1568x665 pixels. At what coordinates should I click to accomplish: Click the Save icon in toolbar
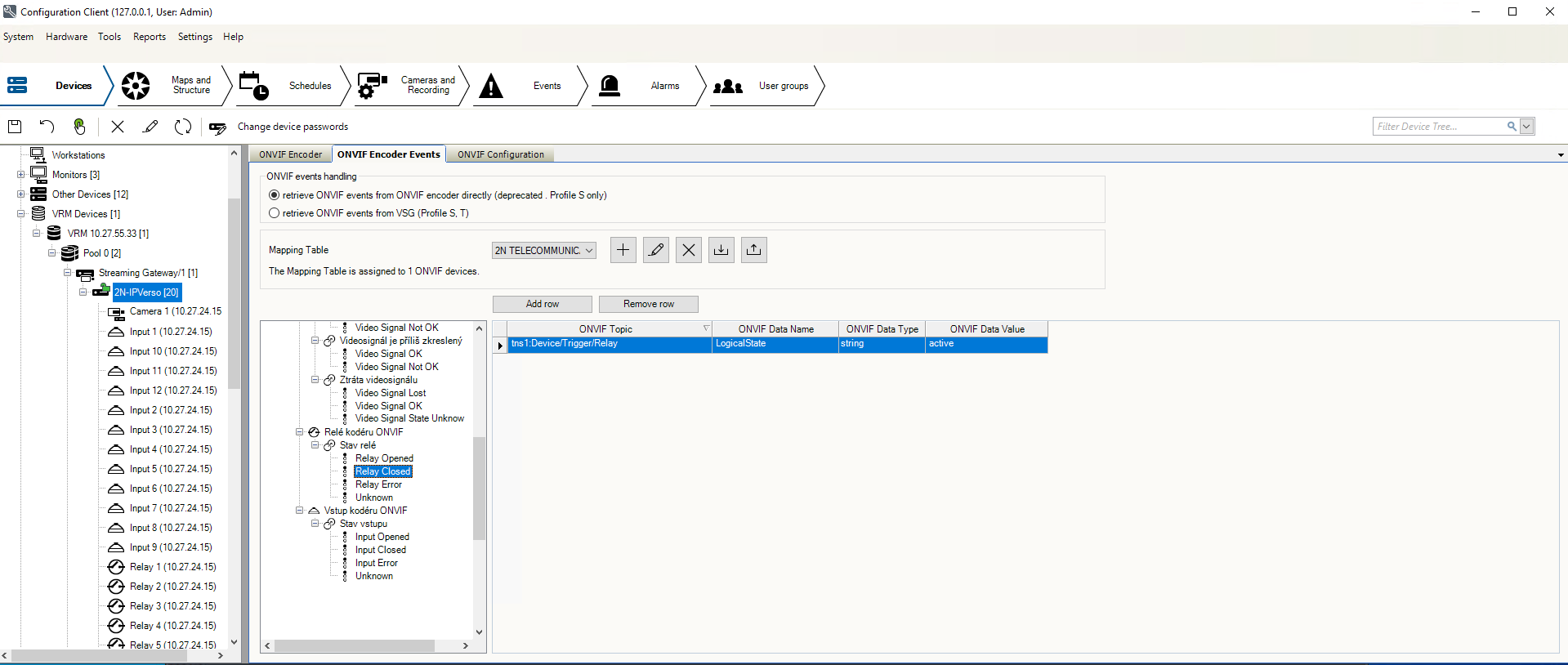pyautogui.click(x=15, y=127)
